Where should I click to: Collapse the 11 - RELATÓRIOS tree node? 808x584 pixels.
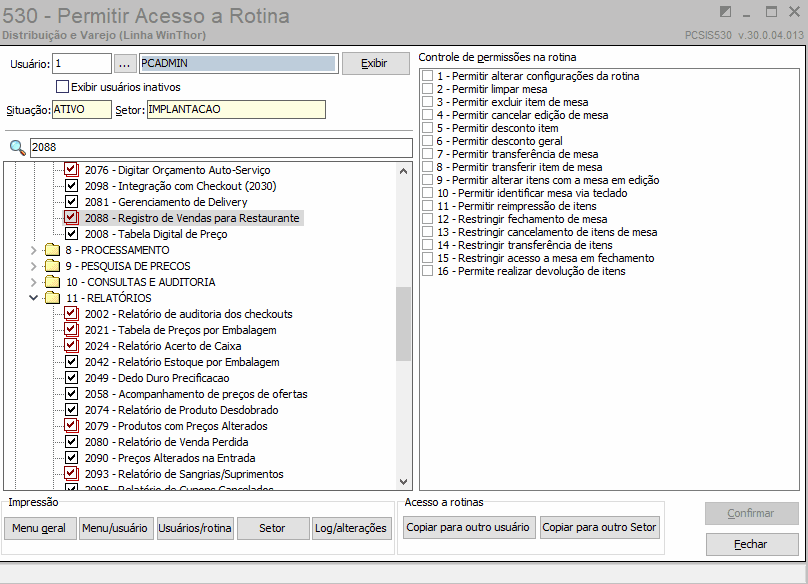pos(33,298)
